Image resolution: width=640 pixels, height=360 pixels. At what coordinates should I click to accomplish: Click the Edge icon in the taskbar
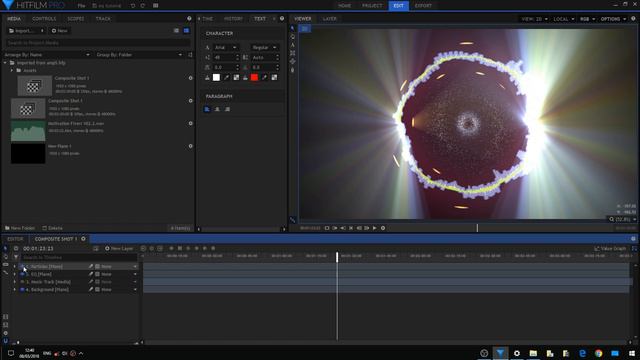[582, 353]
